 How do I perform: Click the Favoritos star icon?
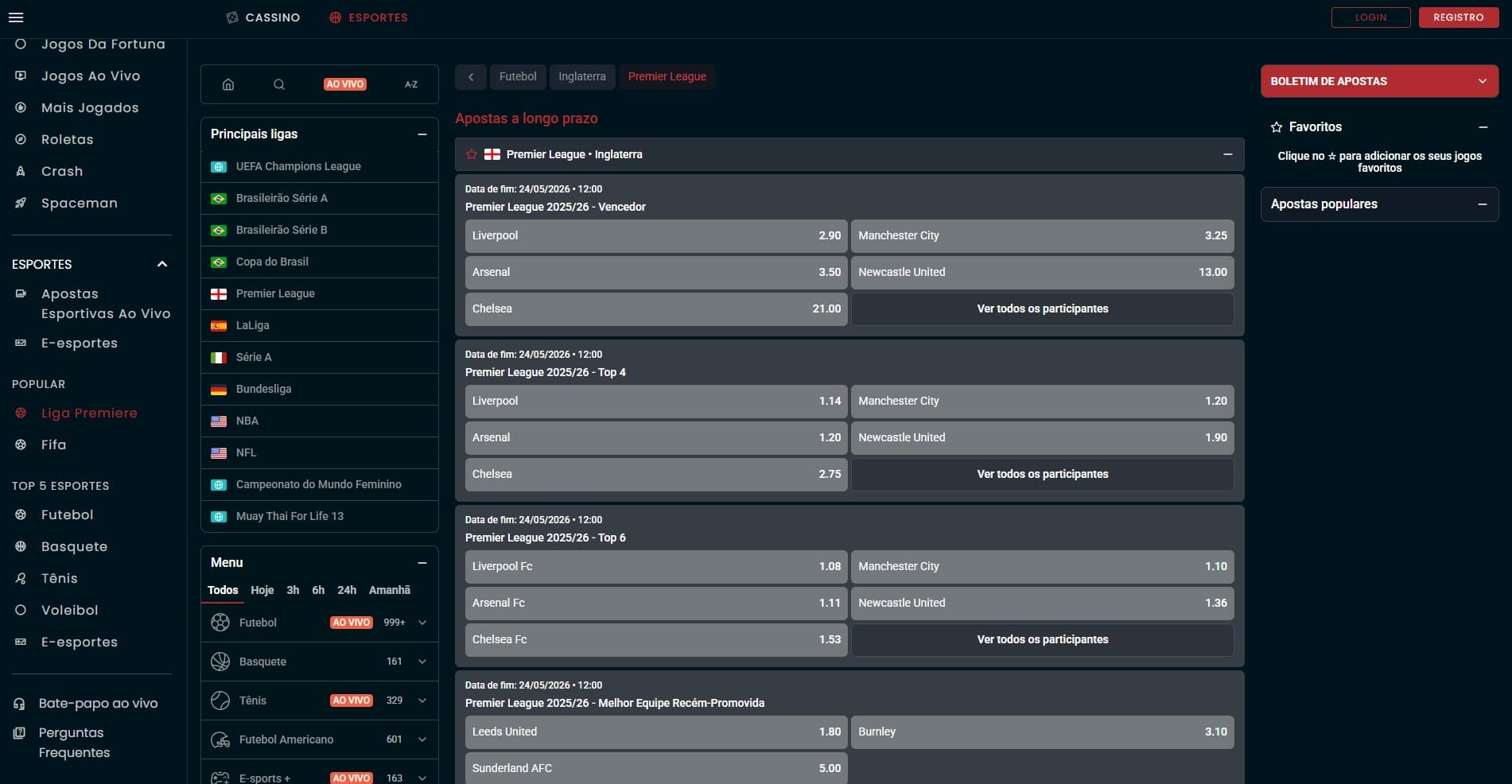pos(1277,127)
